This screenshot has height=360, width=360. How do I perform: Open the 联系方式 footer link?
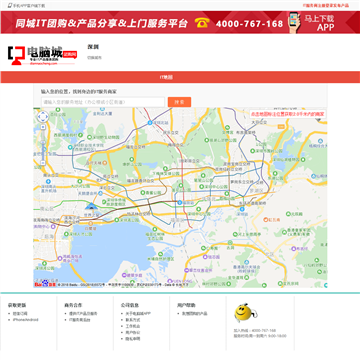point(133,320)
